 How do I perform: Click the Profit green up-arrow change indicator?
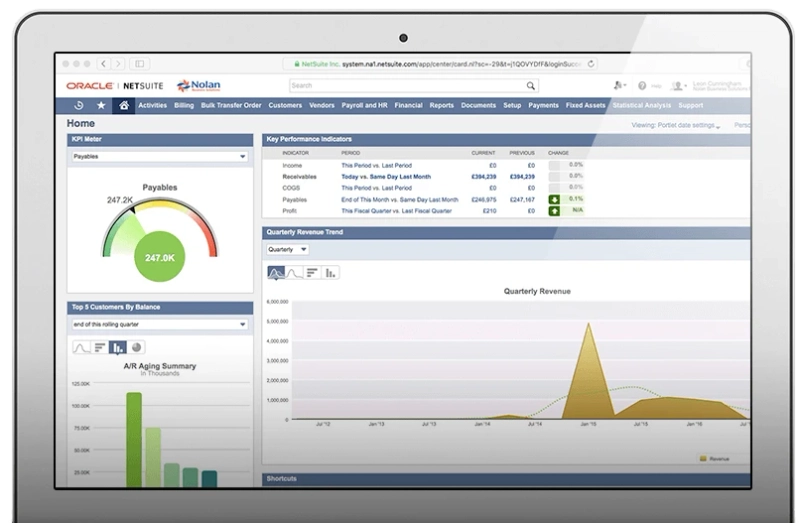click(x=554, y=211)
